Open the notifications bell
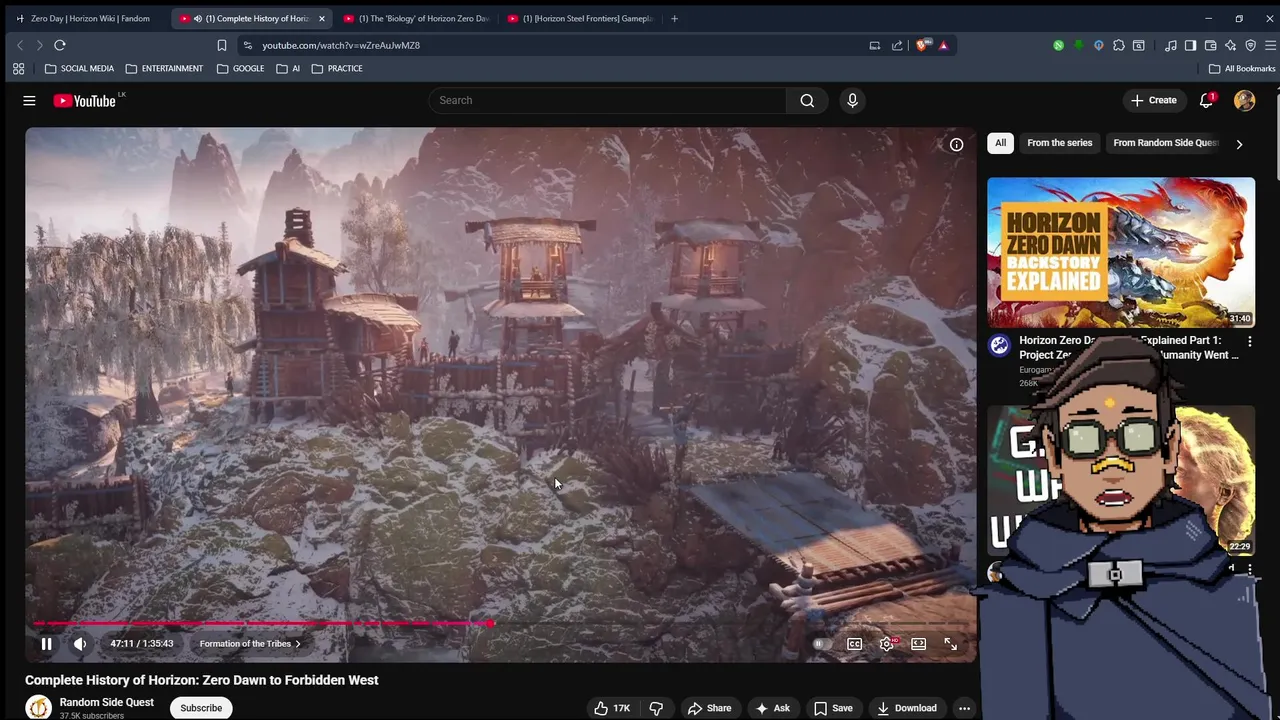Image resolution: width=1280 pixels, height=720 pixels. click(1206, 100)
